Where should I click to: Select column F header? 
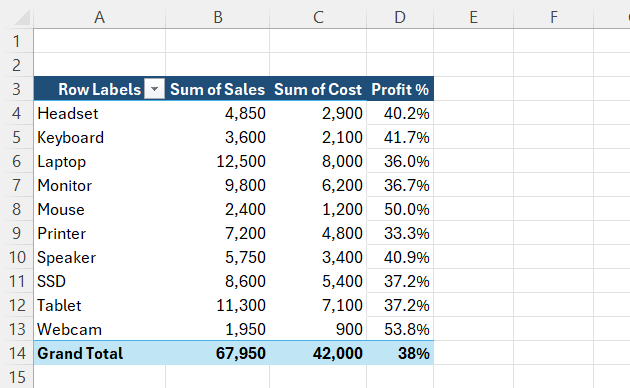(x=554, y=17)
